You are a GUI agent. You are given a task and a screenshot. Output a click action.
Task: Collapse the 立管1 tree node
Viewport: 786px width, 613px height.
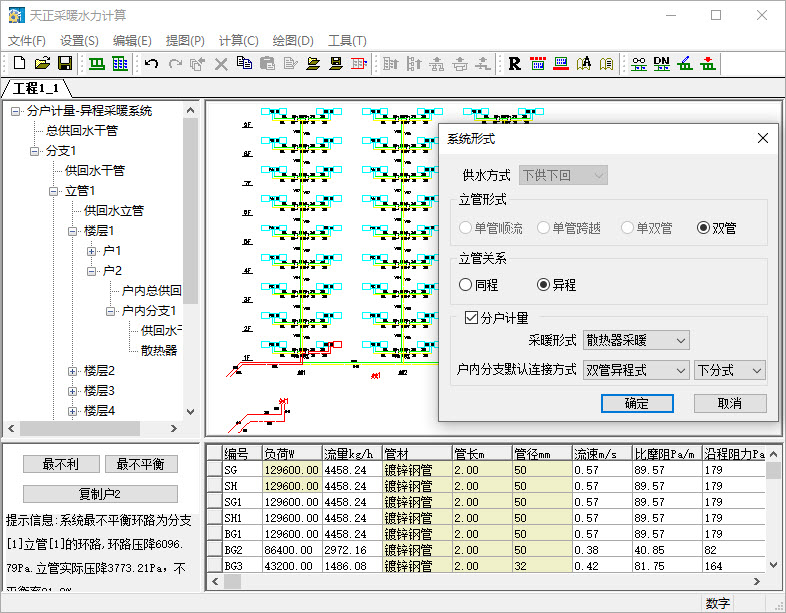[54, 191]
